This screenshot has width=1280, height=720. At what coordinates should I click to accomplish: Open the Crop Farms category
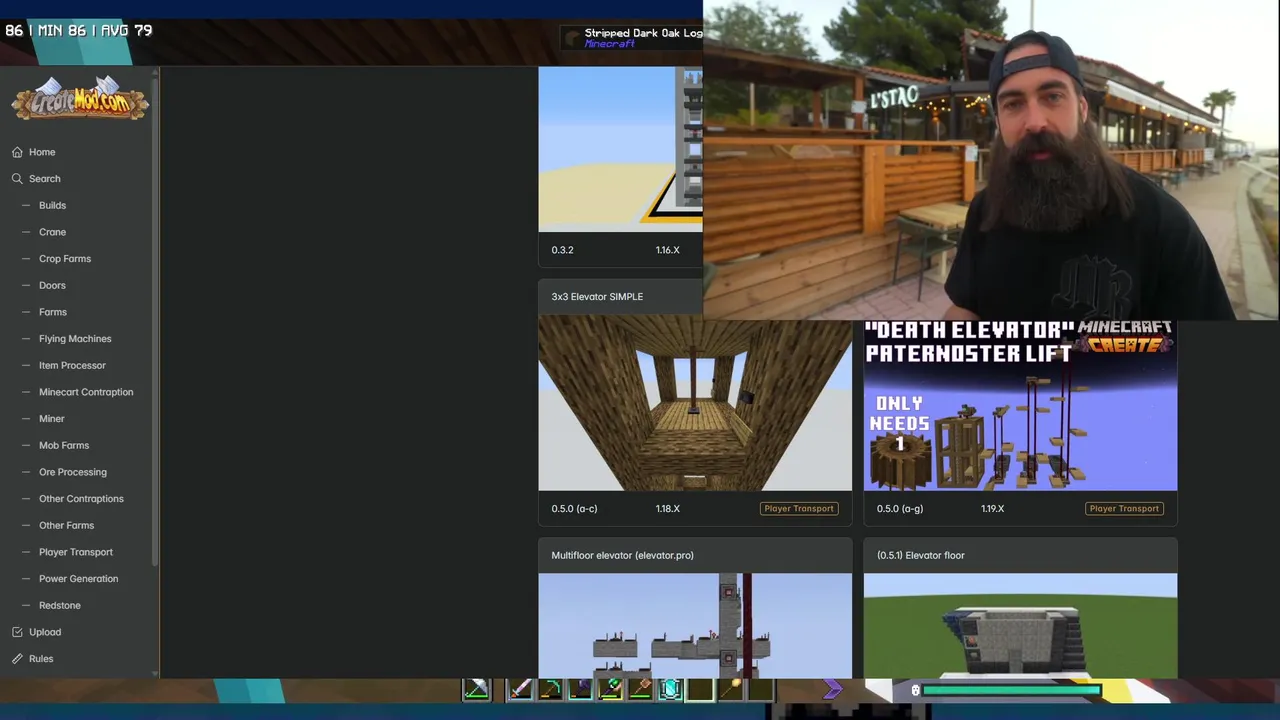[x=65, y=259]
